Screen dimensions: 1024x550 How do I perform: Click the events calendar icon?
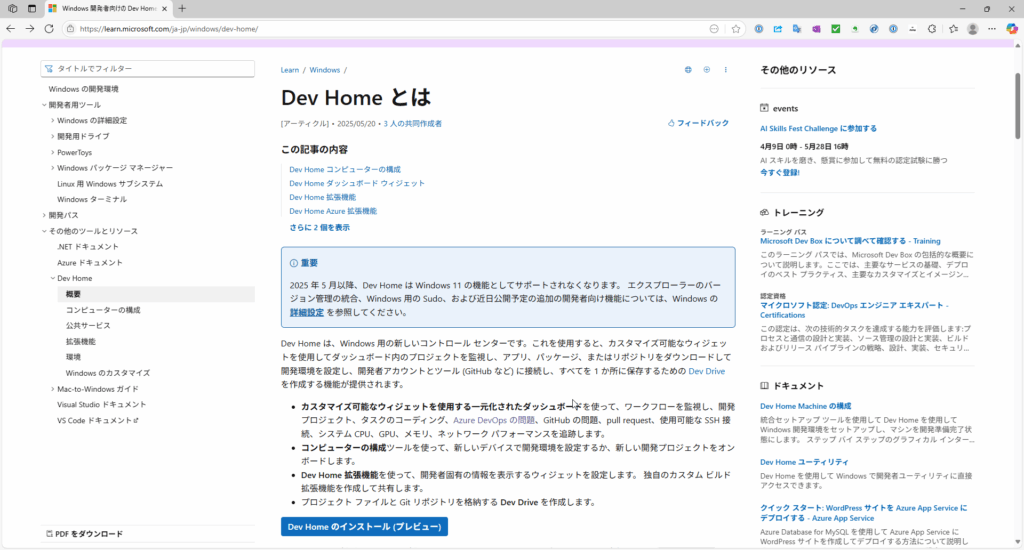click(764, 108)
